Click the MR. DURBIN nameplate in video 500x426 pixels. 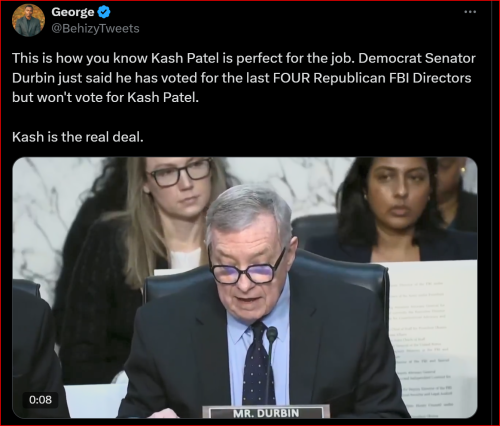266,412
